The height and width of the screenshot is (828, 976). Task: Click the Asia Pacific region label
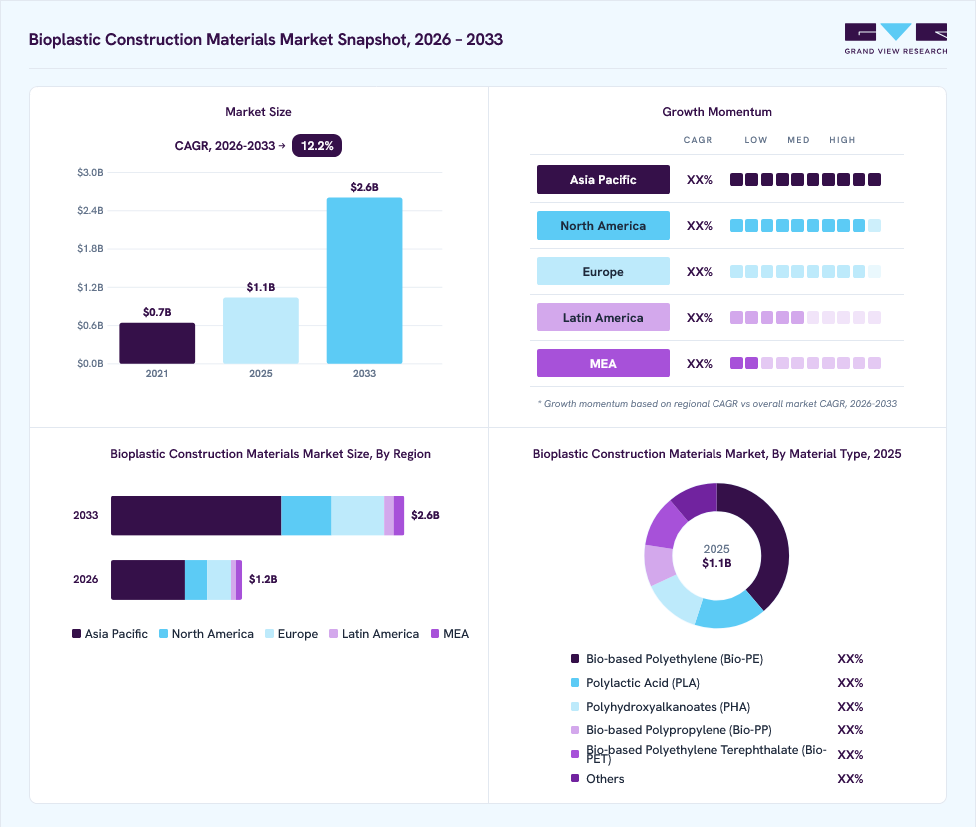click(x=603, y=179)
